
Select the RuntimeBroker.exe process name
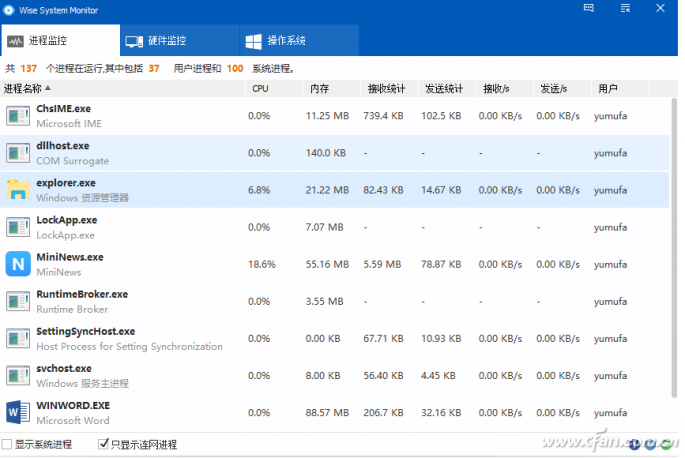pos(82,295)
